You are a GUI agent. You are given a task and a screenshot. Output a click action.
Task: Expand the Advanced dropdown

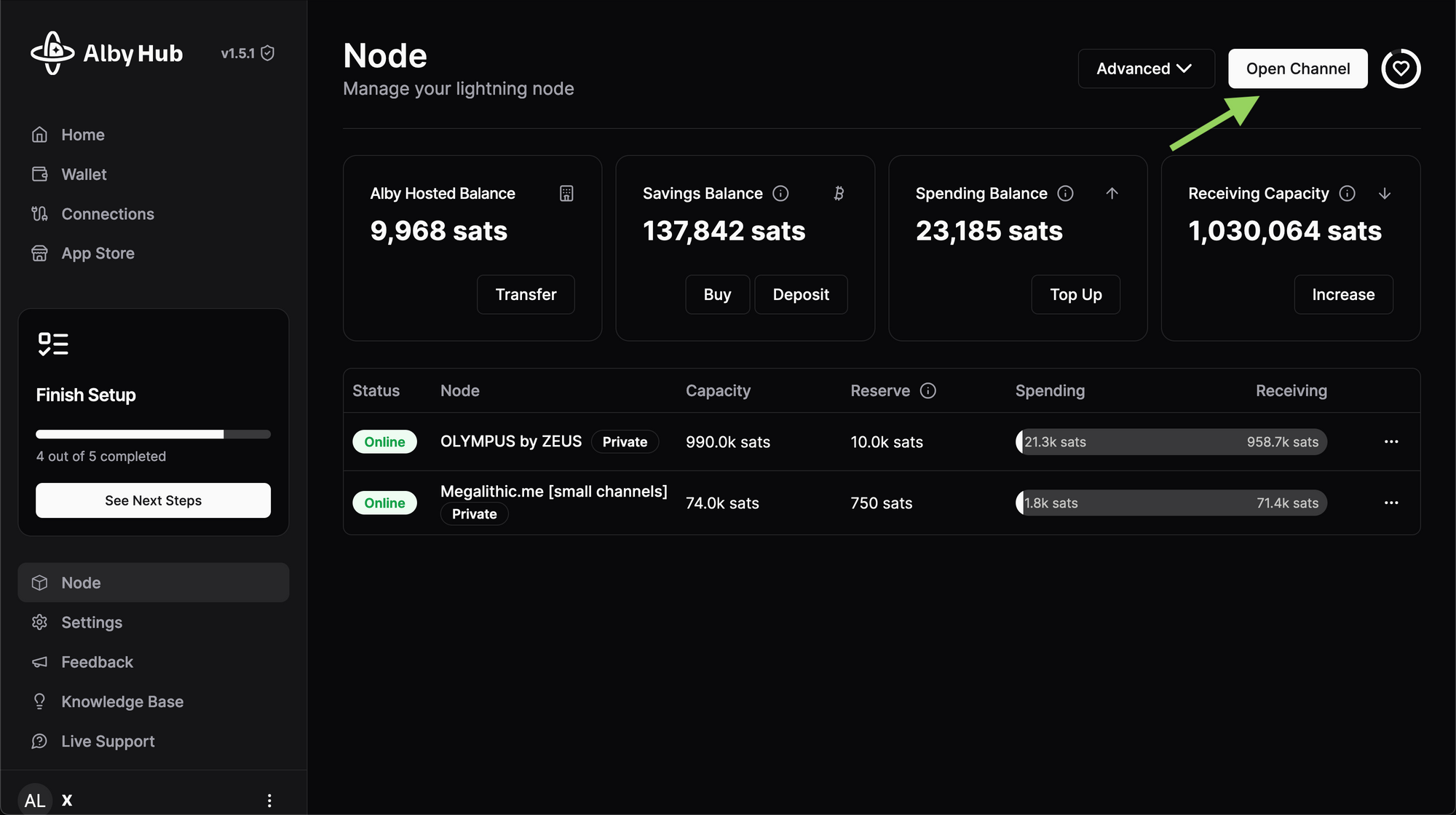[x=1146, y=68]
